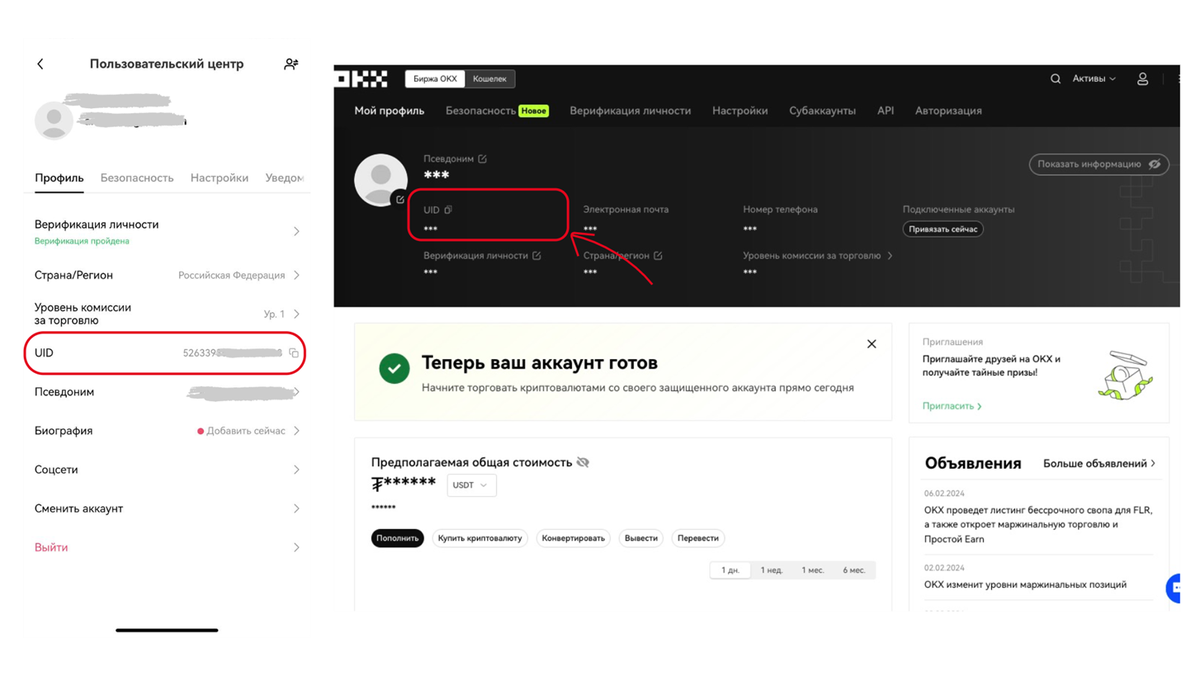Select the mobile Безопасность tab
This screenshot has width=1200, height=676.
pyautogui.click(x=137, y=178)
